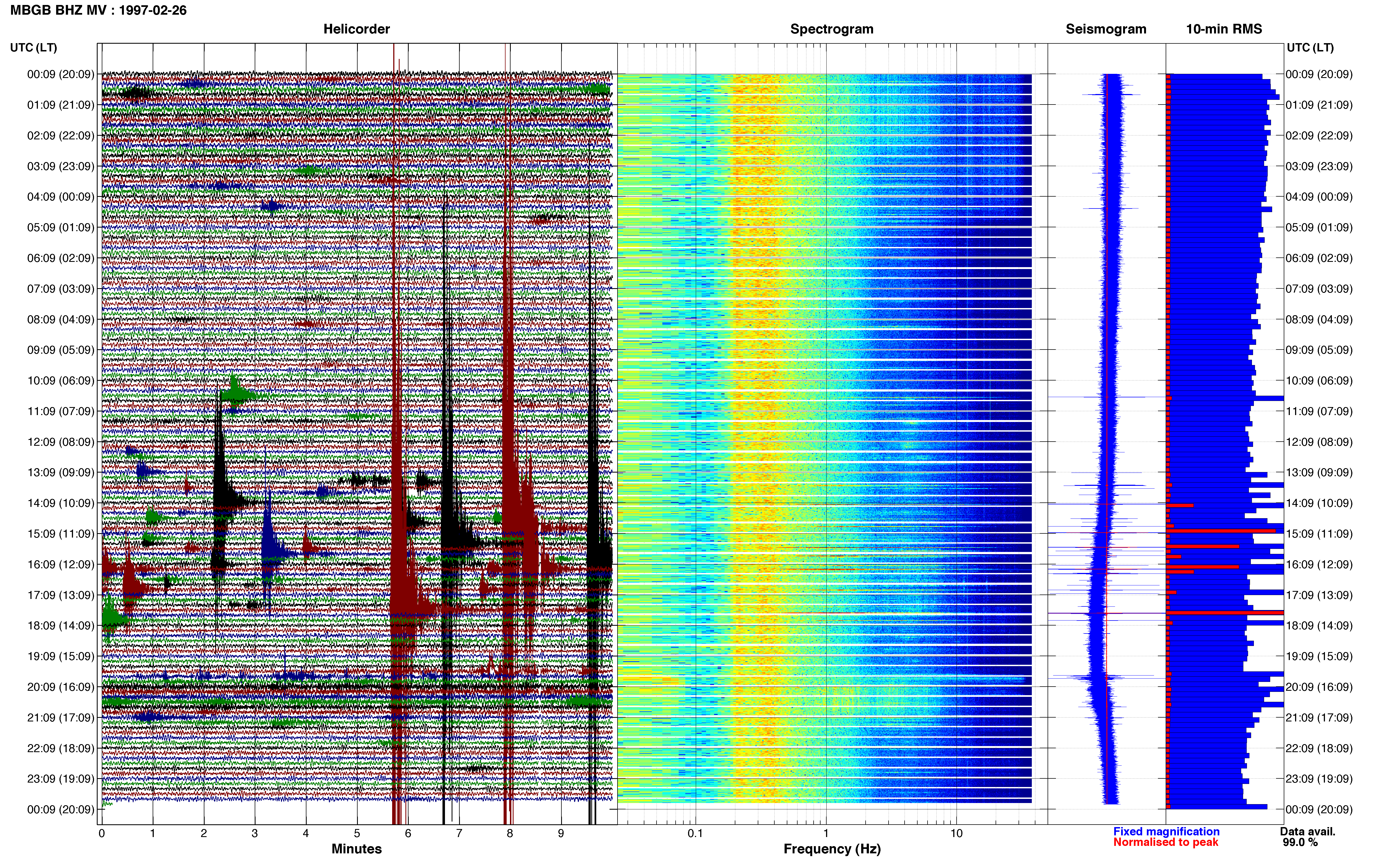Viewport: 1388px width, 868px height.
Task: Click right time label '01:09 (21:09)'
Action: coord(1319,105)
